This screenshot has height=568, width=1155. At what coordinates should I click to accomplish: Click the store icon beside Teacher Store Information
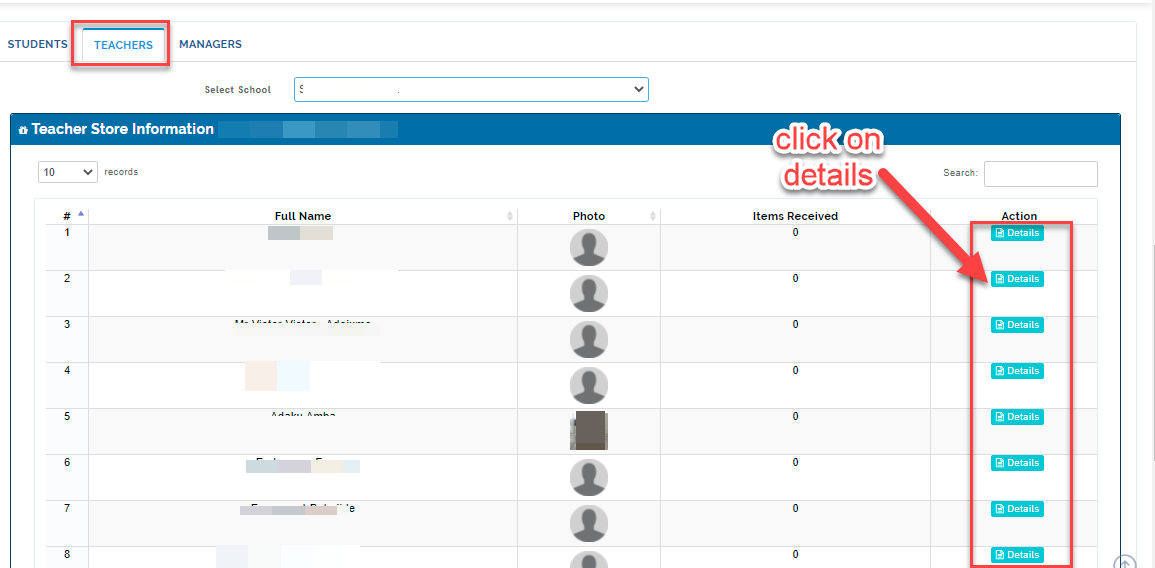[x=24, y=130]
